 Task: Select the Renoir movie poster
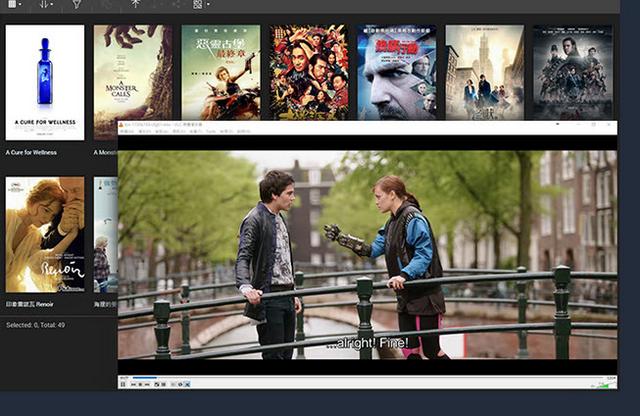[45, 234]
